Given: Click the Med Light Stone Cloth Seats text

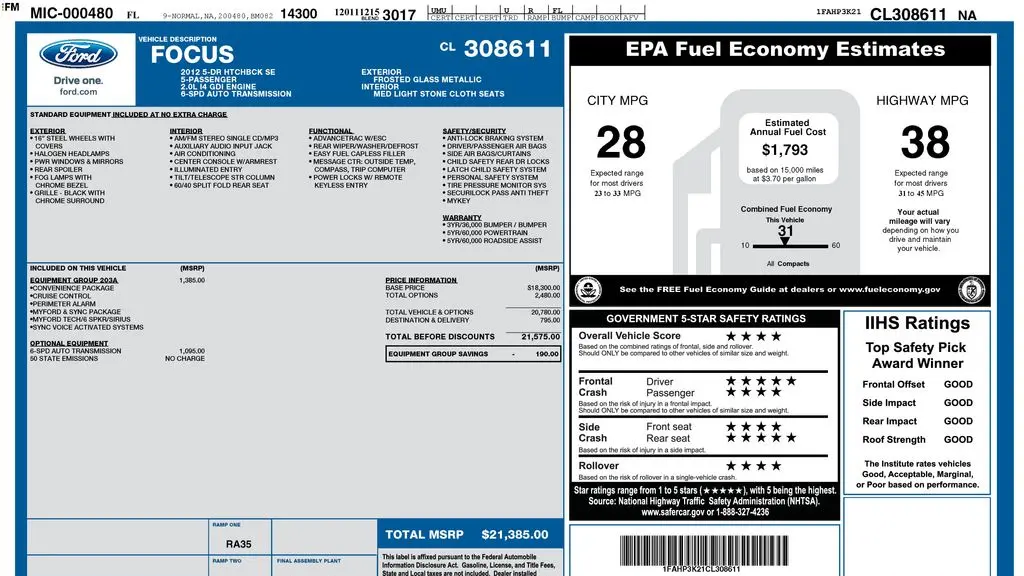Looking at the screenshot, I should pos(439,94).
